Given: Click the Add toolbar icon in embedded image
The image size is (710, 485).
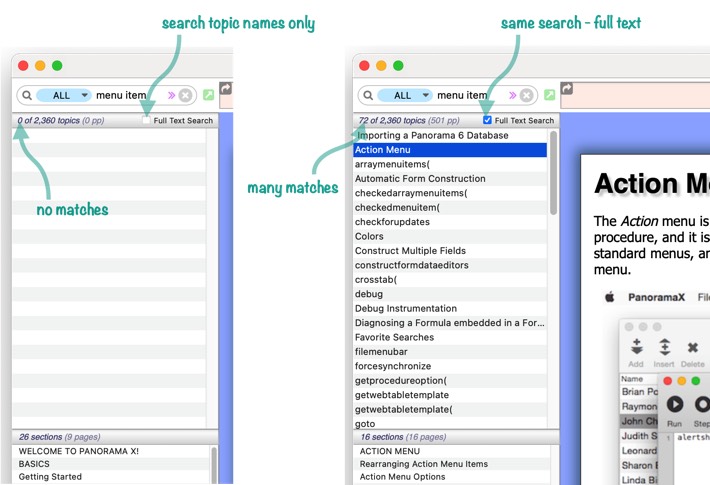Looking at the screenshot, I should [x=636, y=353].
